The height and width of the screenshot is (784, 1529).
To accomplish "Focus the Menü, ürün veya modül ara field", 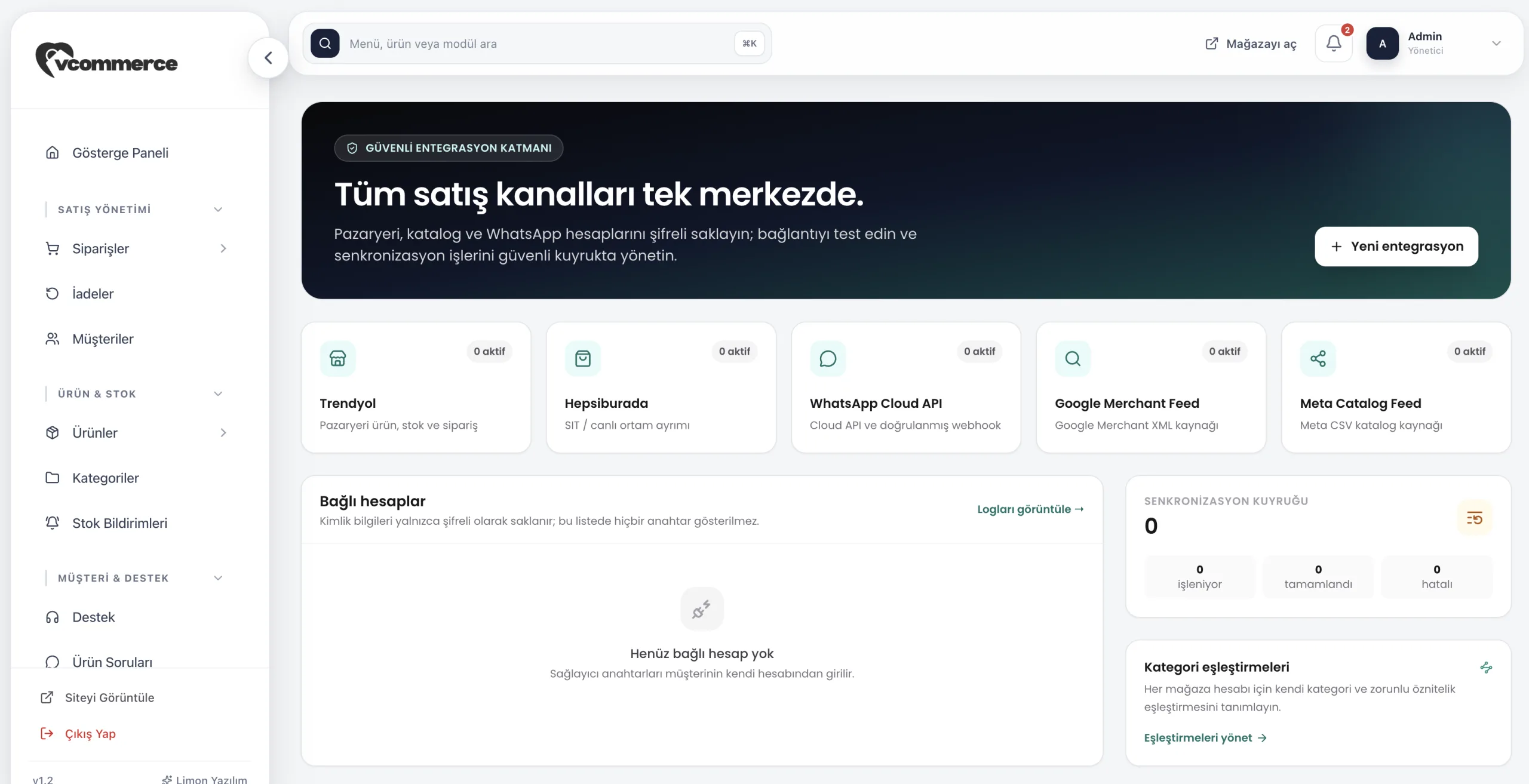I will pos(538,43).
